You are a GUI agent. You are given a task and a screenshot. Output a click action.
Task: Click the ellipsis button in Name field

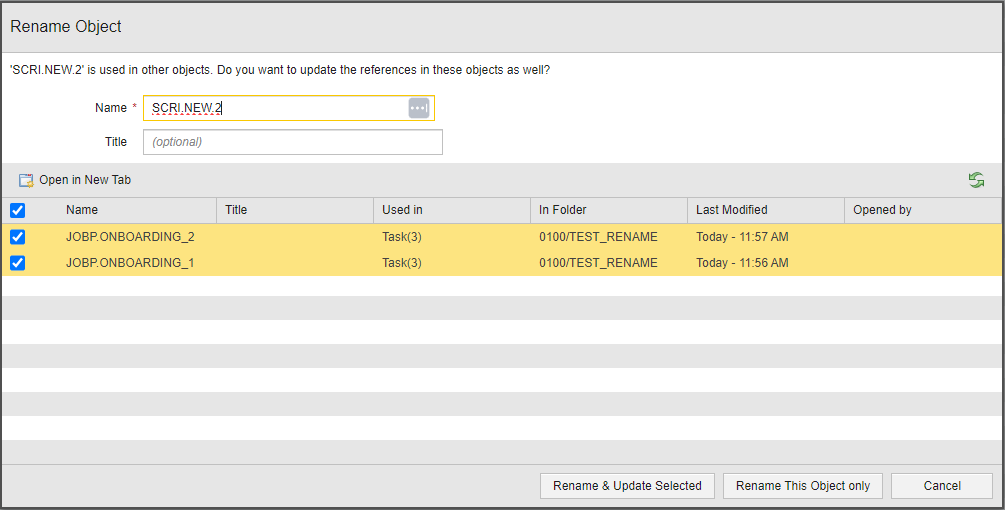(x=419, y=108)
